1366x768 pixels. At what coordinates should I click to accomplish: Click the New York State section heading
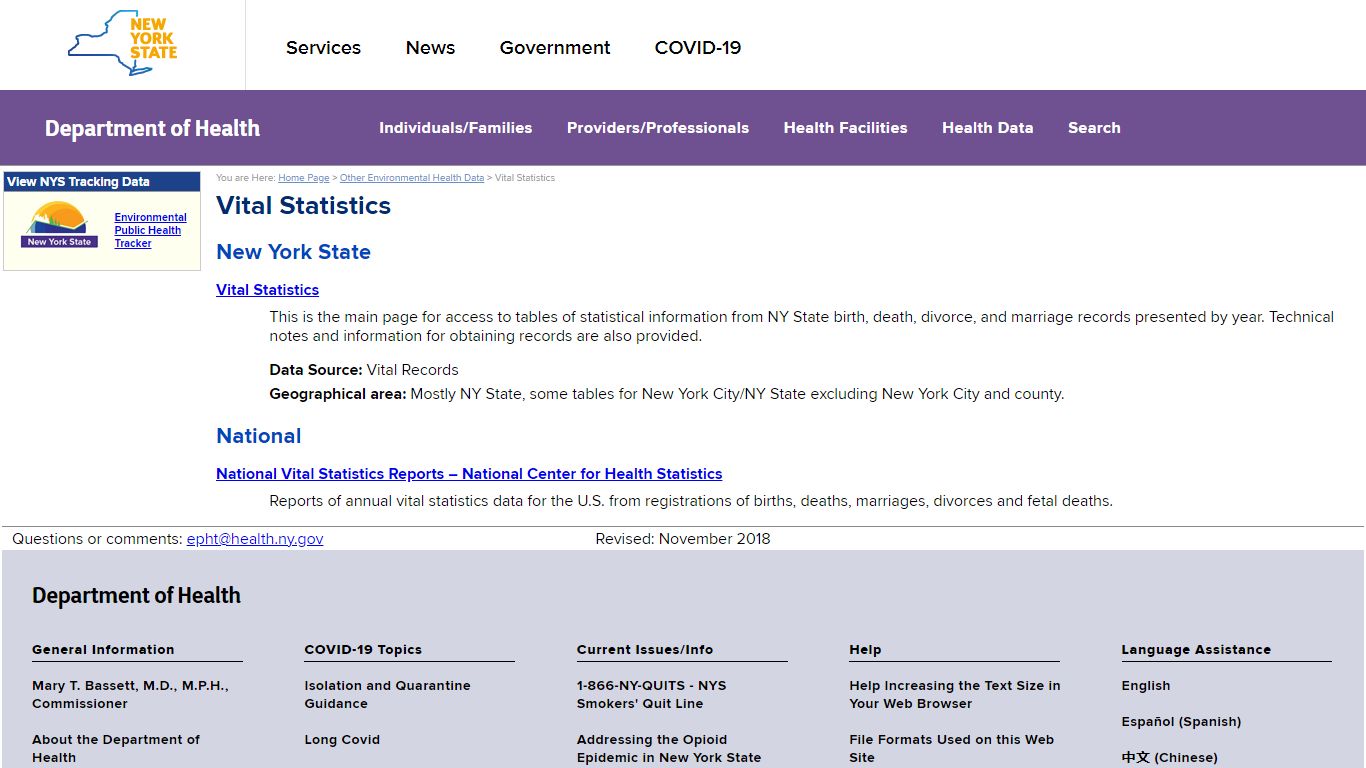(293, 252)
